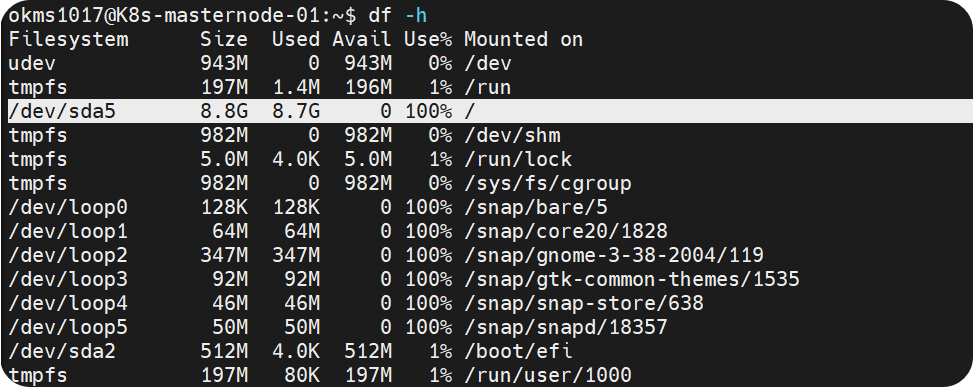973x387 pixels.
Task: Click the '1.4M' used value of the /run tmpfs
Action: pos(296,87)
